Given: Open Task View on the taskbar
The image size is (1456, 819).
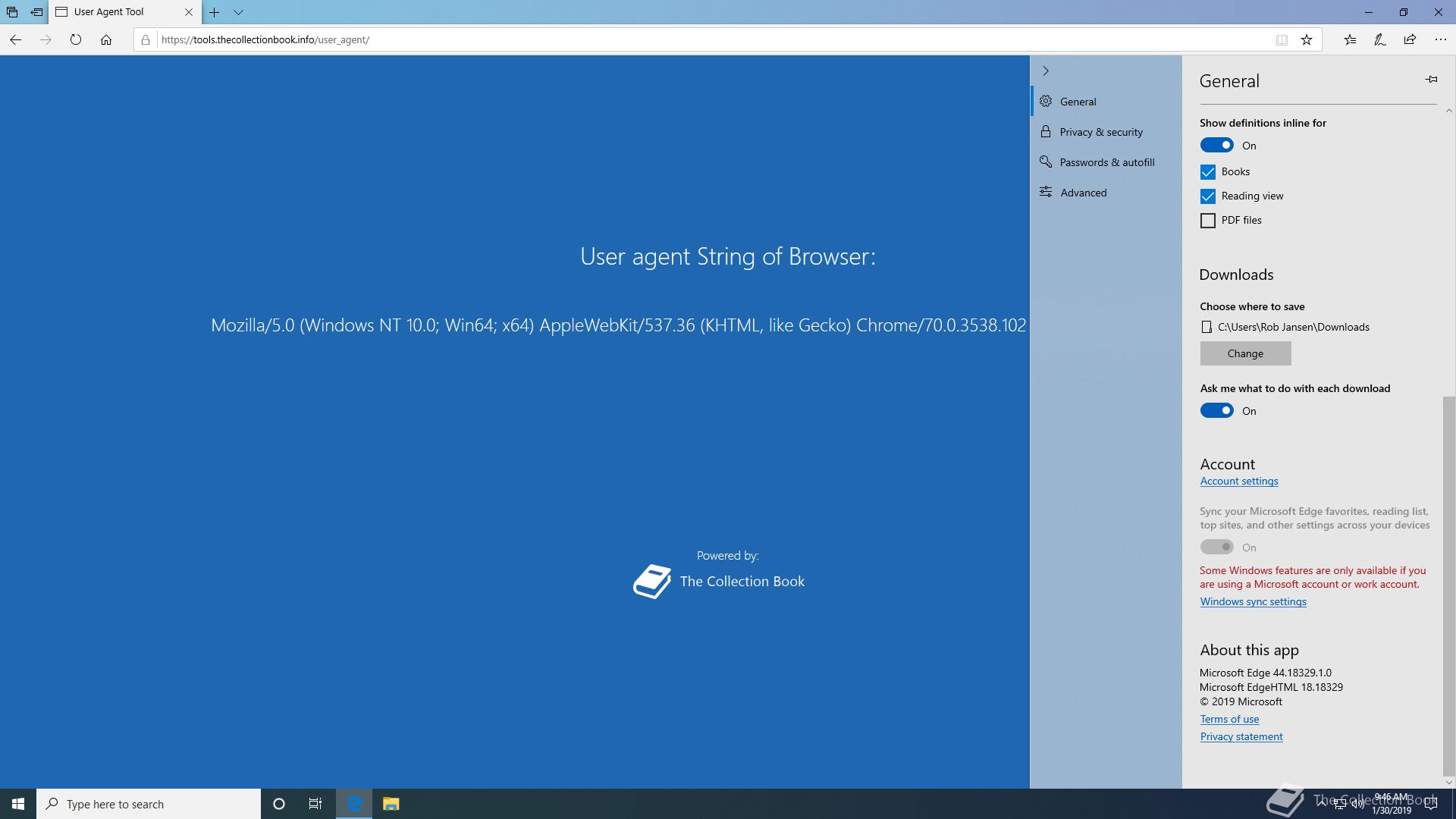Looking at the screenshot, I should click(315, 804).
